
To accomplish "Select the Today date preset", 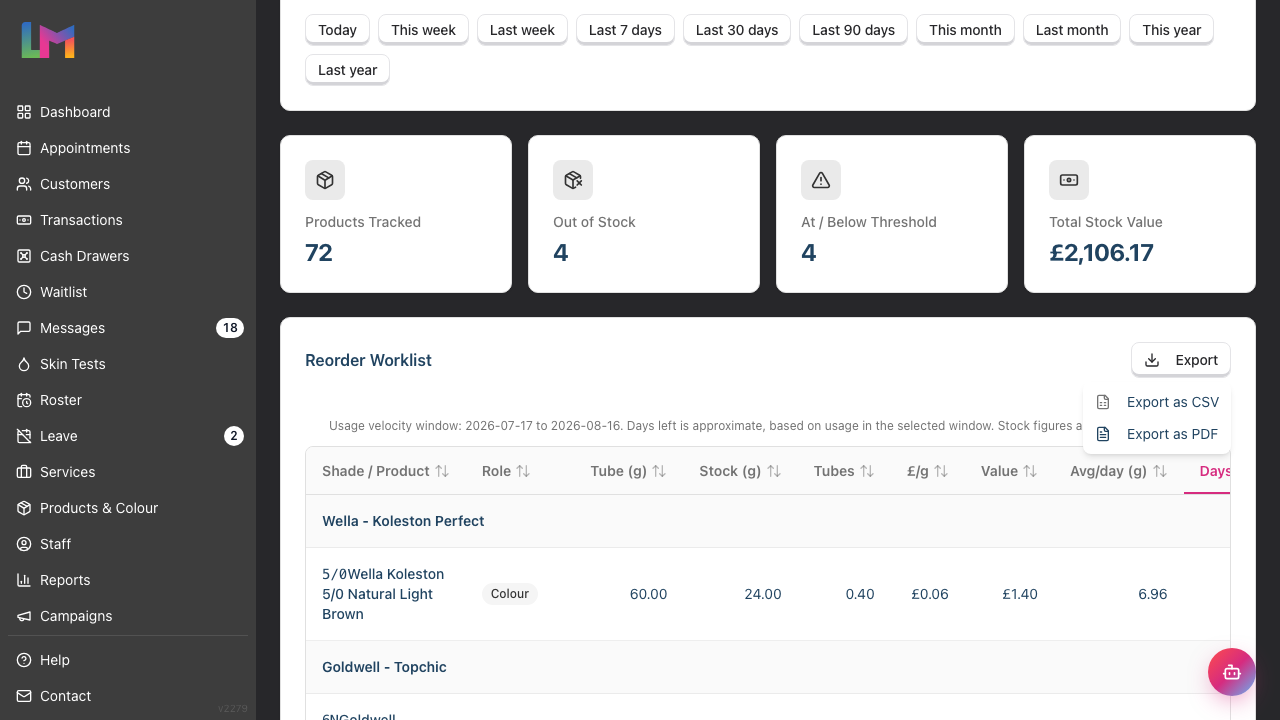I will point(337,30).
